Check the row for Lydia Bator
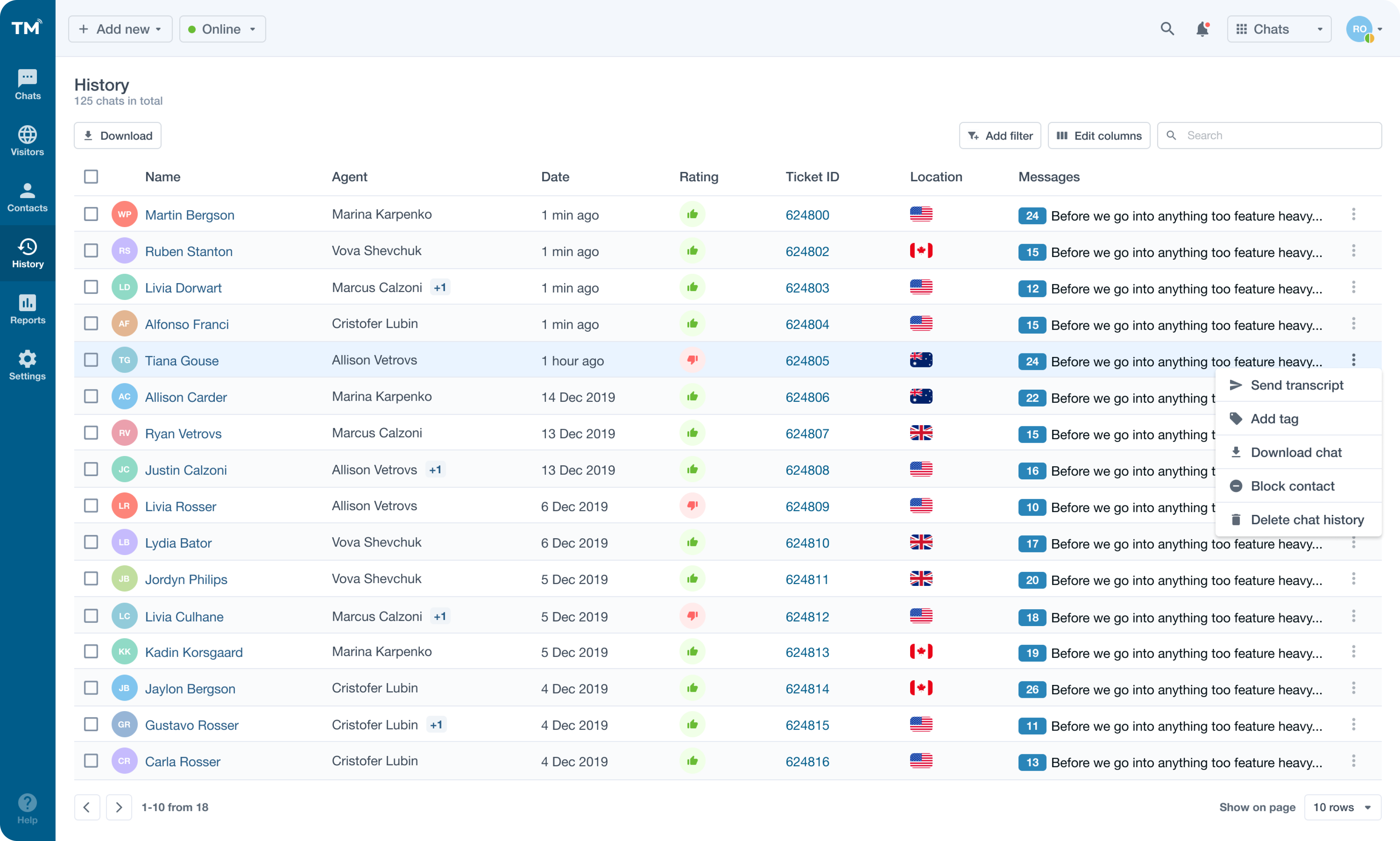 tap(91, 542)
